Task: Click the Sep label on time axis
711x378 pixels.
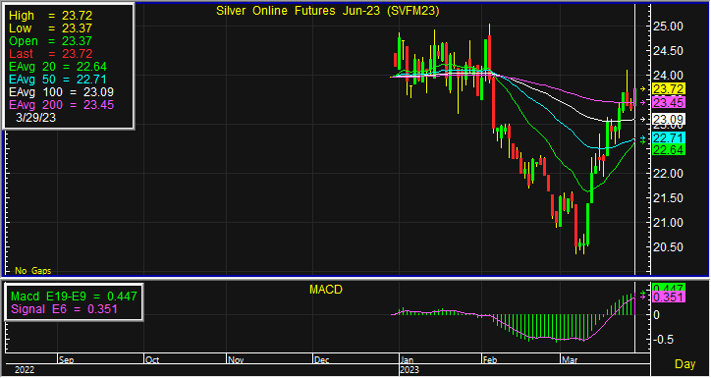Action: click(66, 360)
